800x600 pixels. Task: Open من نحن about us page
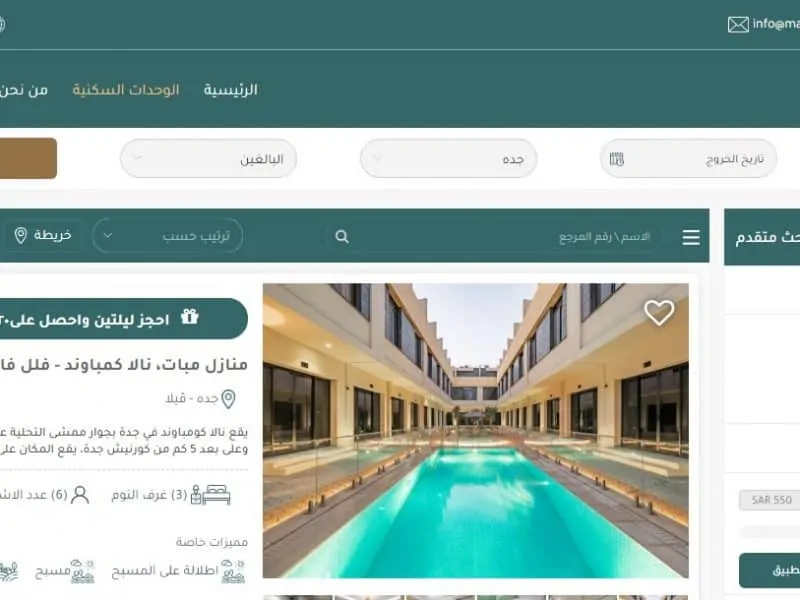coord(24,90)
